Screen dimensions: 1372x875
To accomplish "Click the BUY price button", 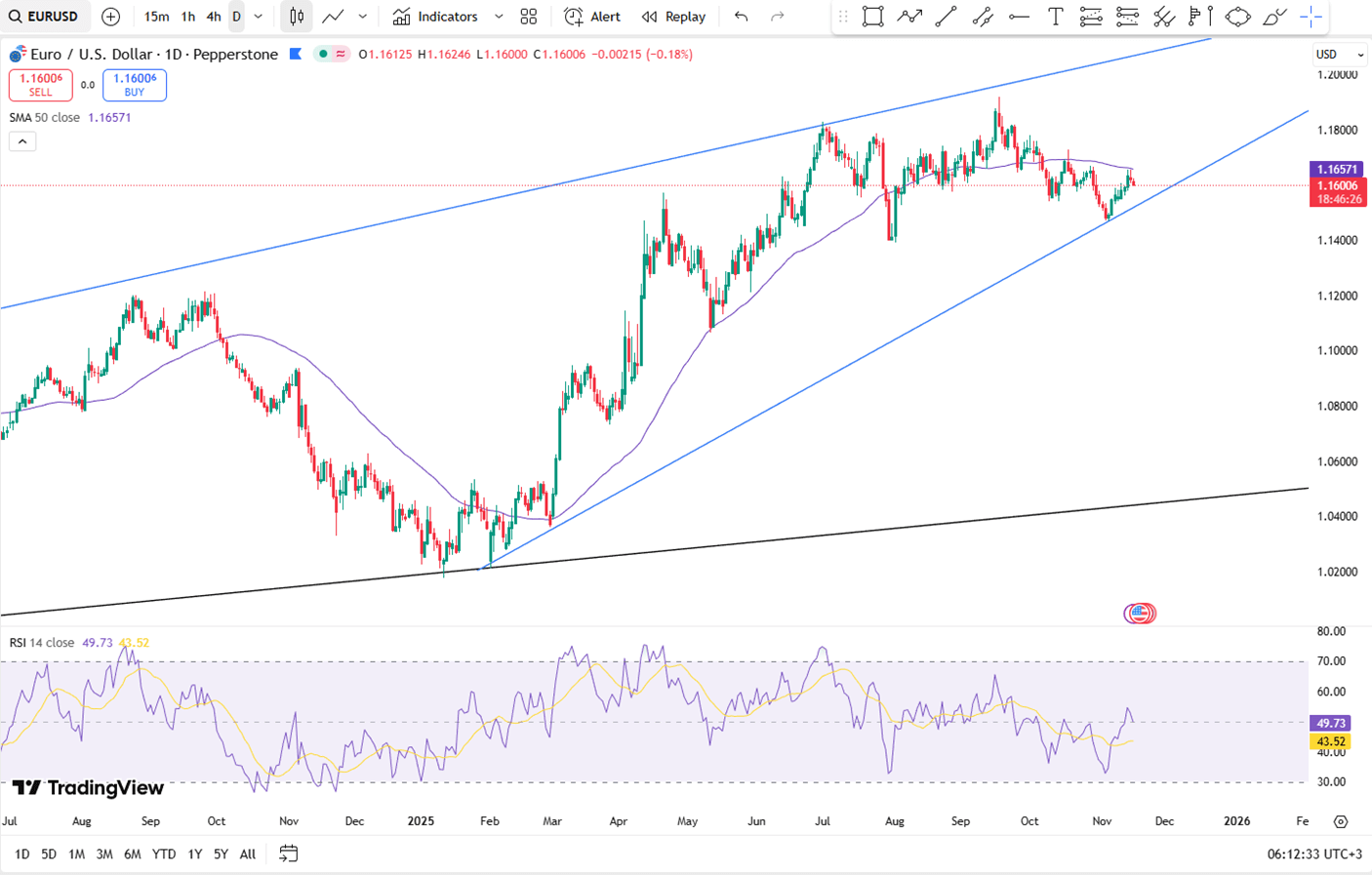I will [135, 85].
